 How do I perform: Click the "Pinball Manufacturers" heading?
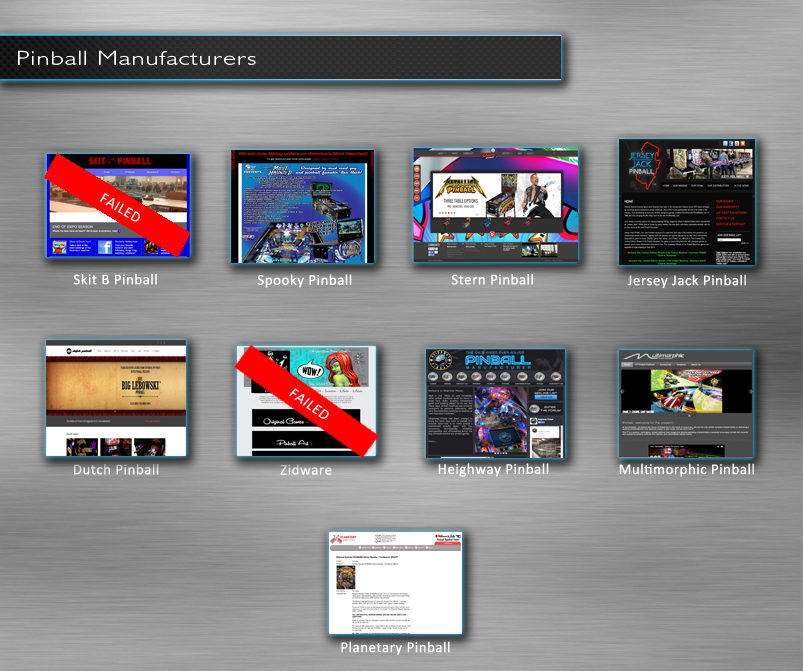click(136, 58)
